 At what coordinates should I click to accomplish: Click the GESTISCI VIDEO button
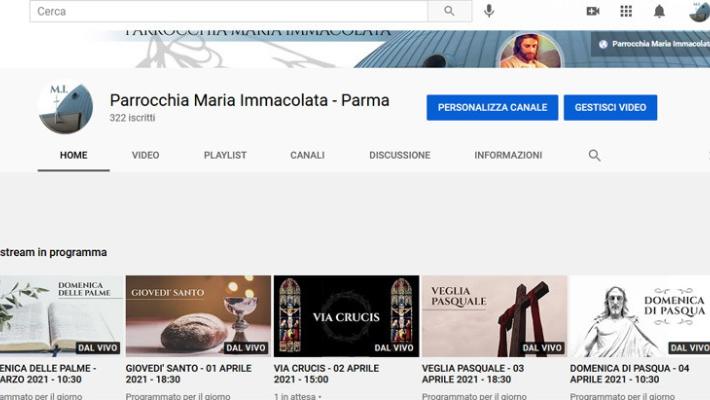[610, 107]
